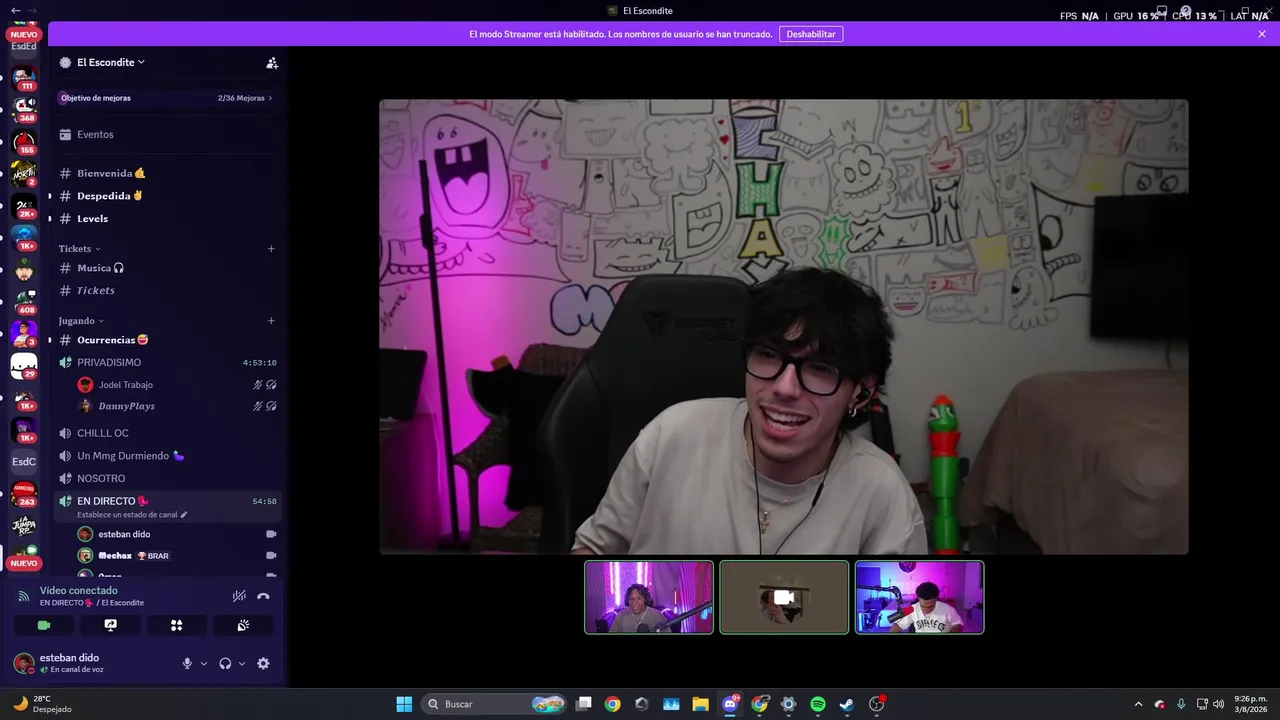
Task: Join the CHILLL OC voice channel
Action: click(168, 433)
